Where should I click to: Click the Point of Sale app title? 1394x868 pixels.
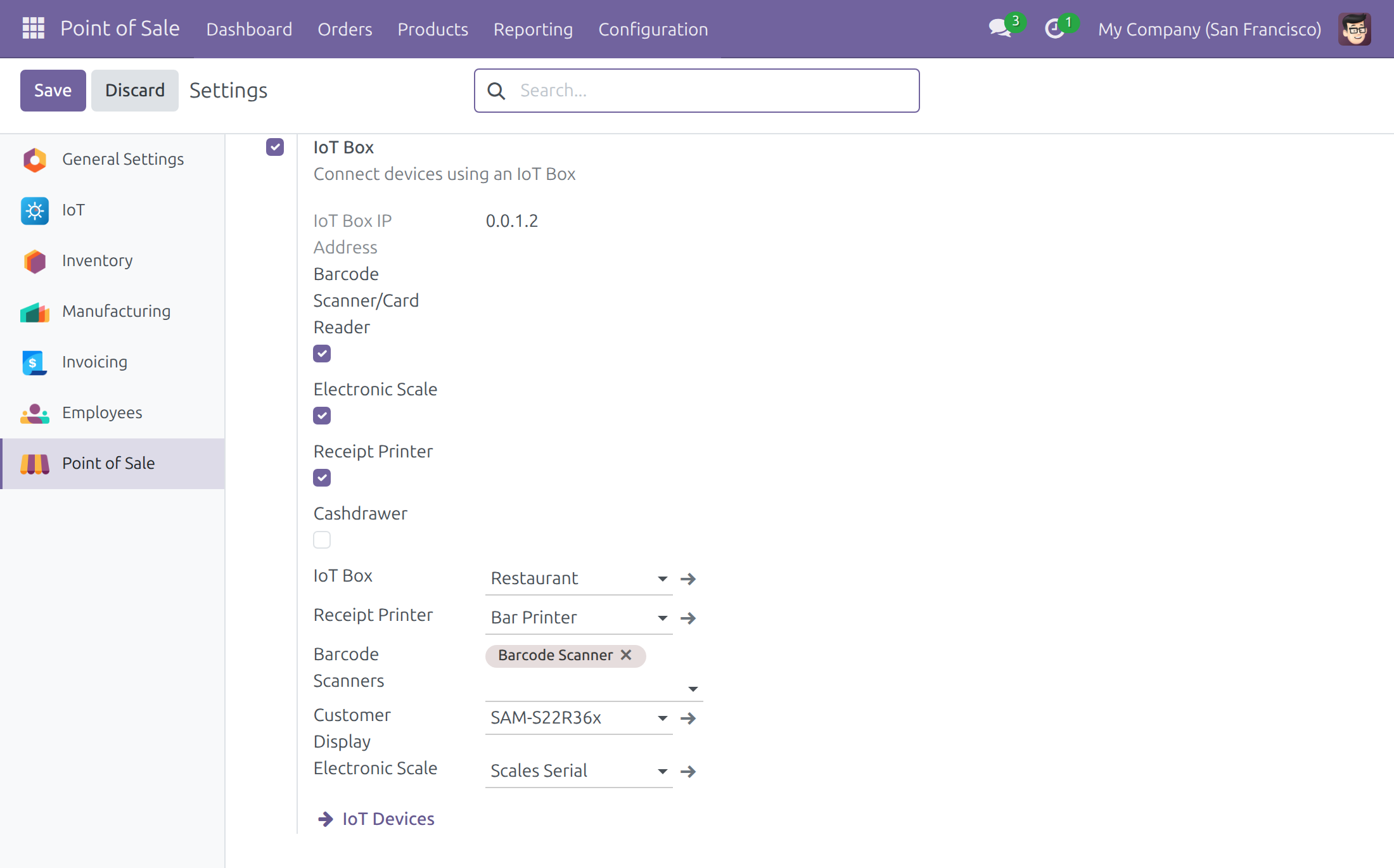click(120, 29)
